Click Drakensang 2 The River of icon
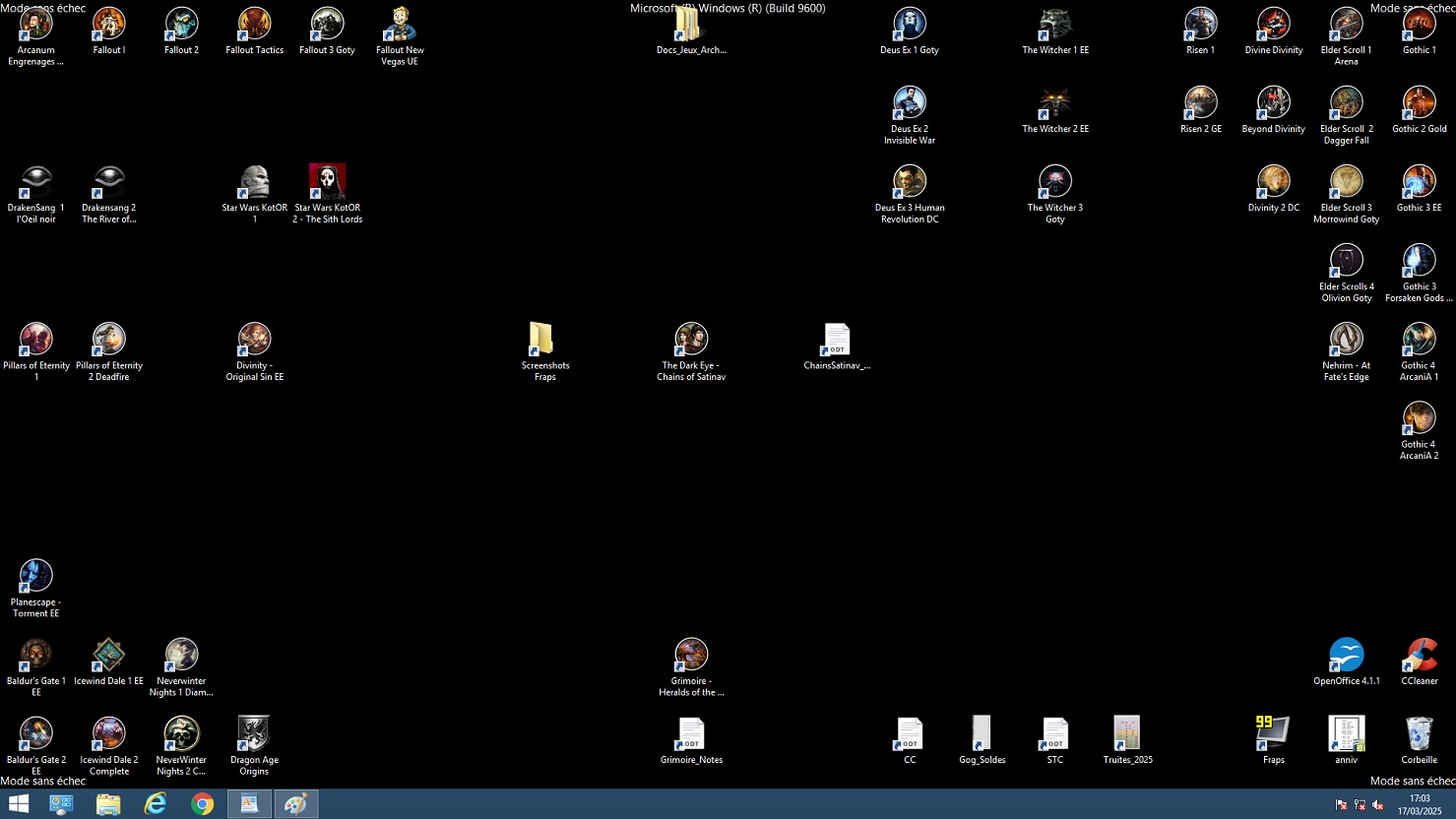 (x=109, y=181)
